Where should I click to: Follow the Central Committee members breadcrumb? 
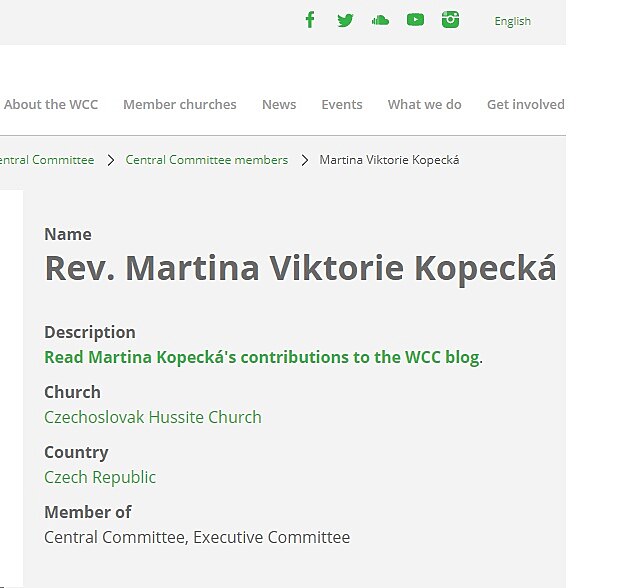(207, 160)
